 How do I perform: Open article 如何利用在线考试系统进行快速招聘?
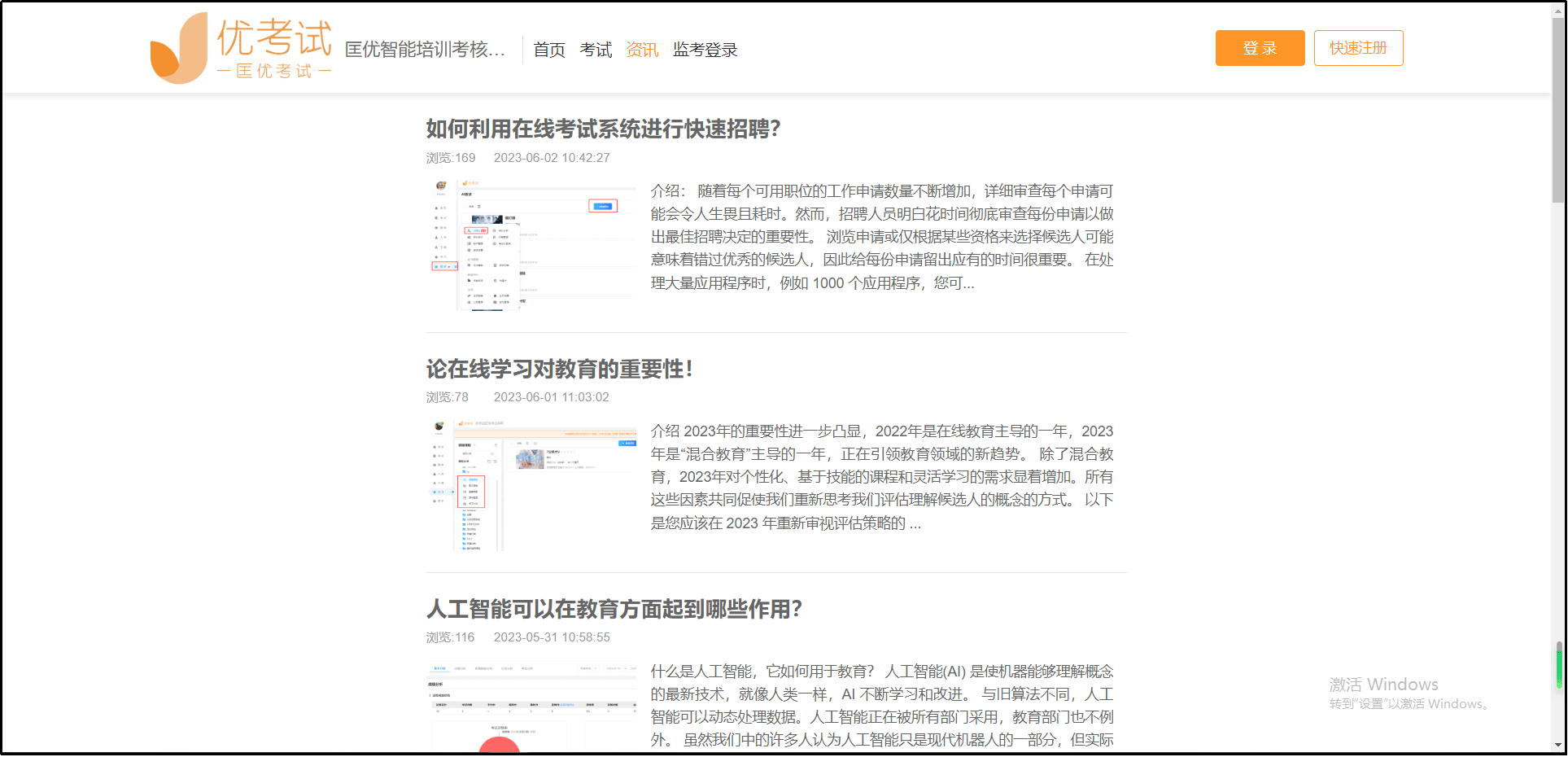pyautogui.click(x=602, y=129)
